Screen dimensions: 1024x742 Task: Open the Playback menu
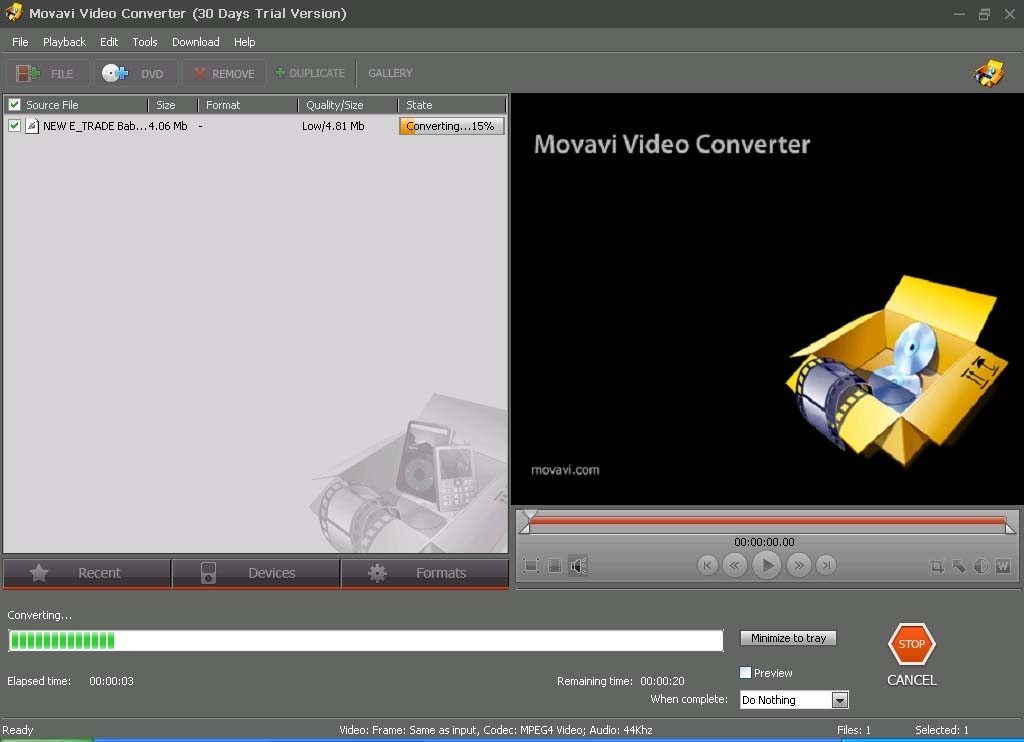pyautogui.click(x=64, y=41)
